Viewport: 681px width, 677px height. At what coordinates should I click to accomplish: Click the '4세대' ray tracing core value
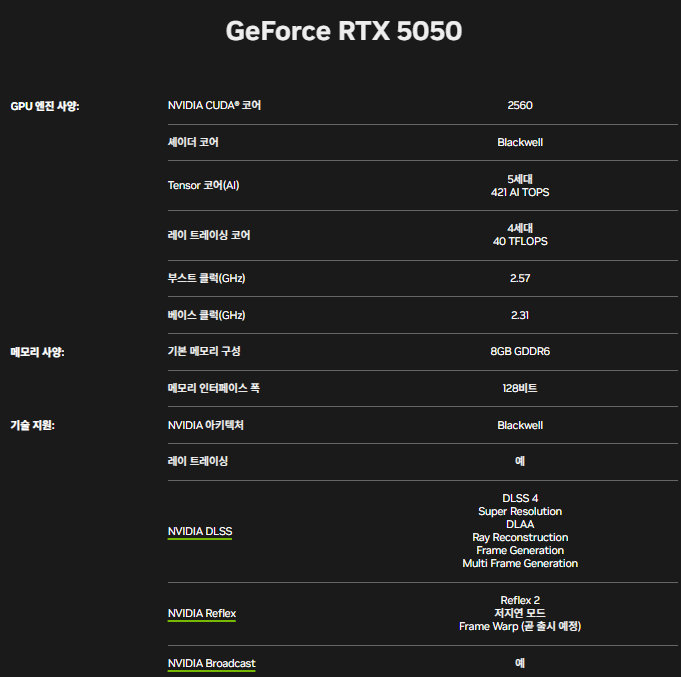coord(520,228)
